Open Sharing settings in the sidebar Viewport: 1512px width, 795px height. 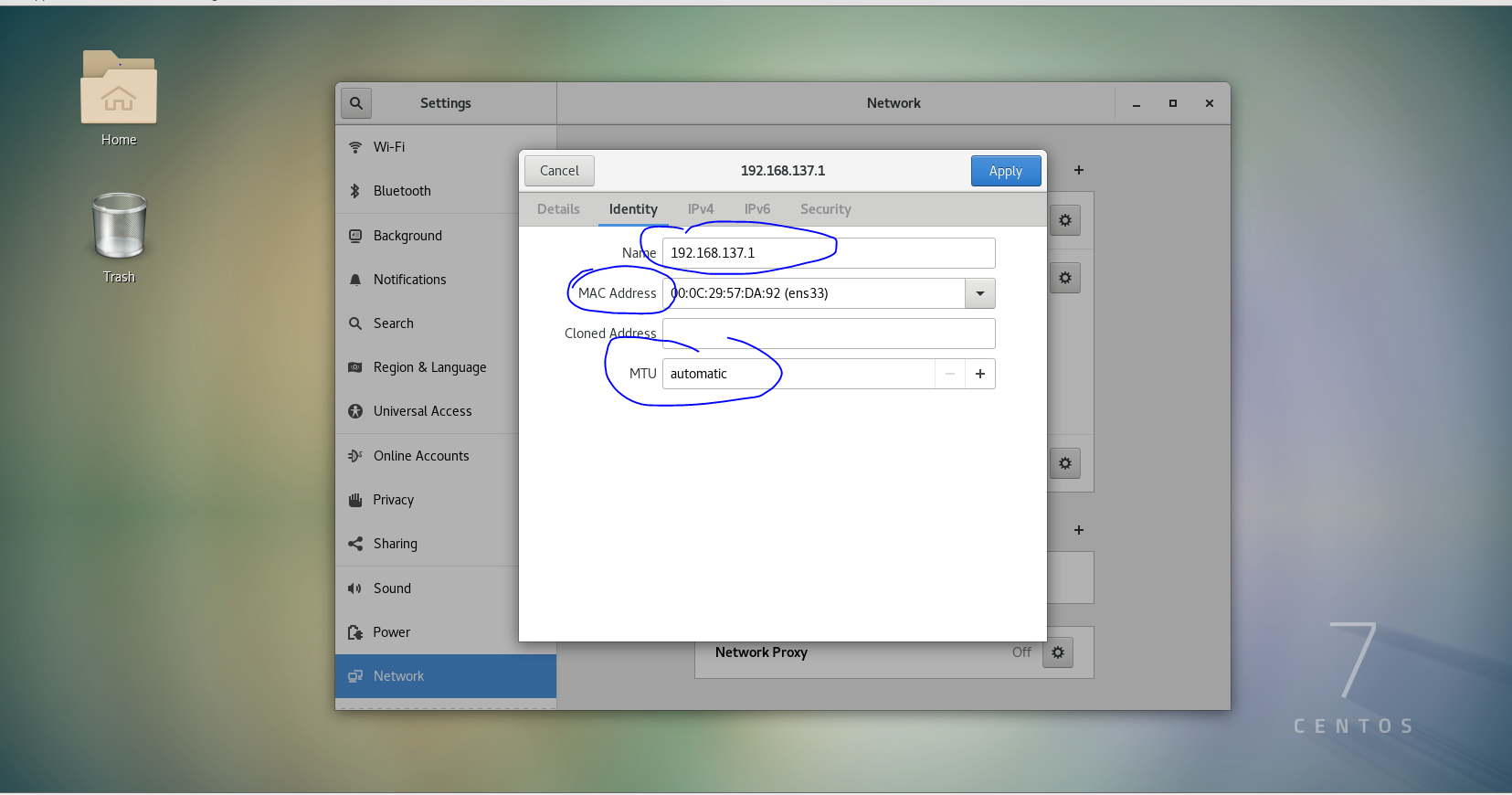pos(446,544)
